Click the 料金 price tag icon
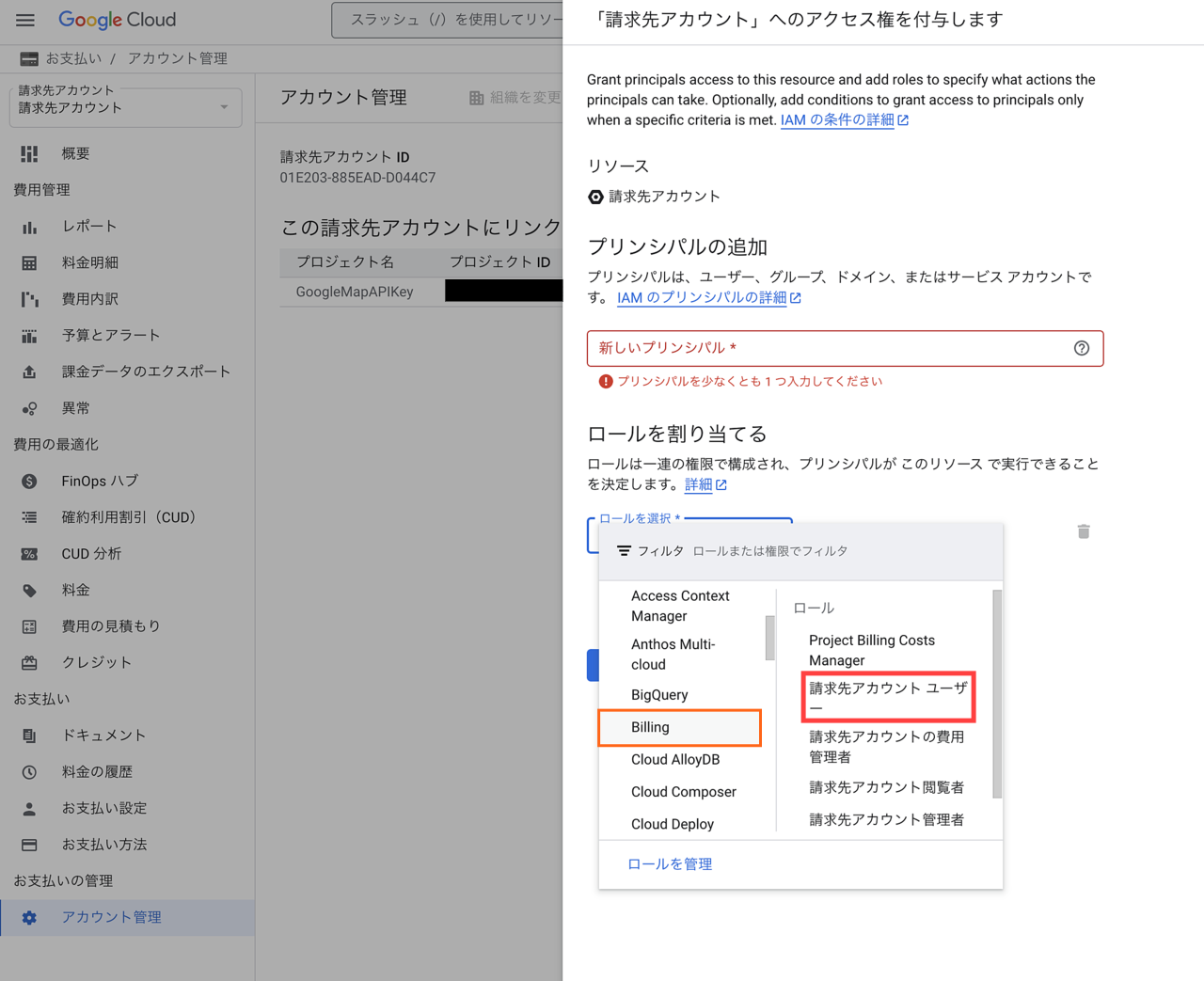Viewport: 1204px width, 981px height. point(29,591)
